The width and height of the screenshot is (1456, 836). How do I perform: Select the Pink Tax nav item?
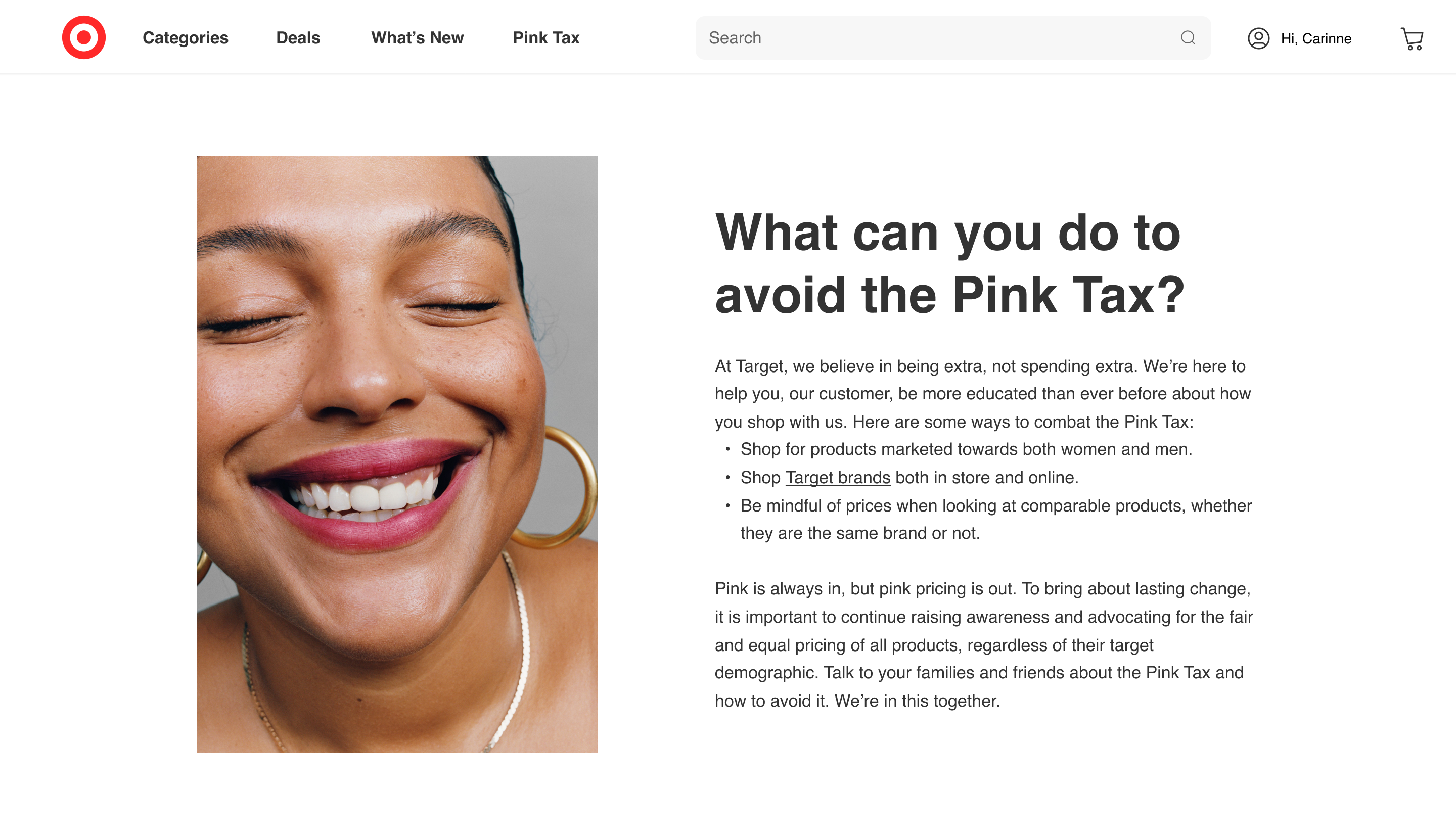(x=546, y=38)
